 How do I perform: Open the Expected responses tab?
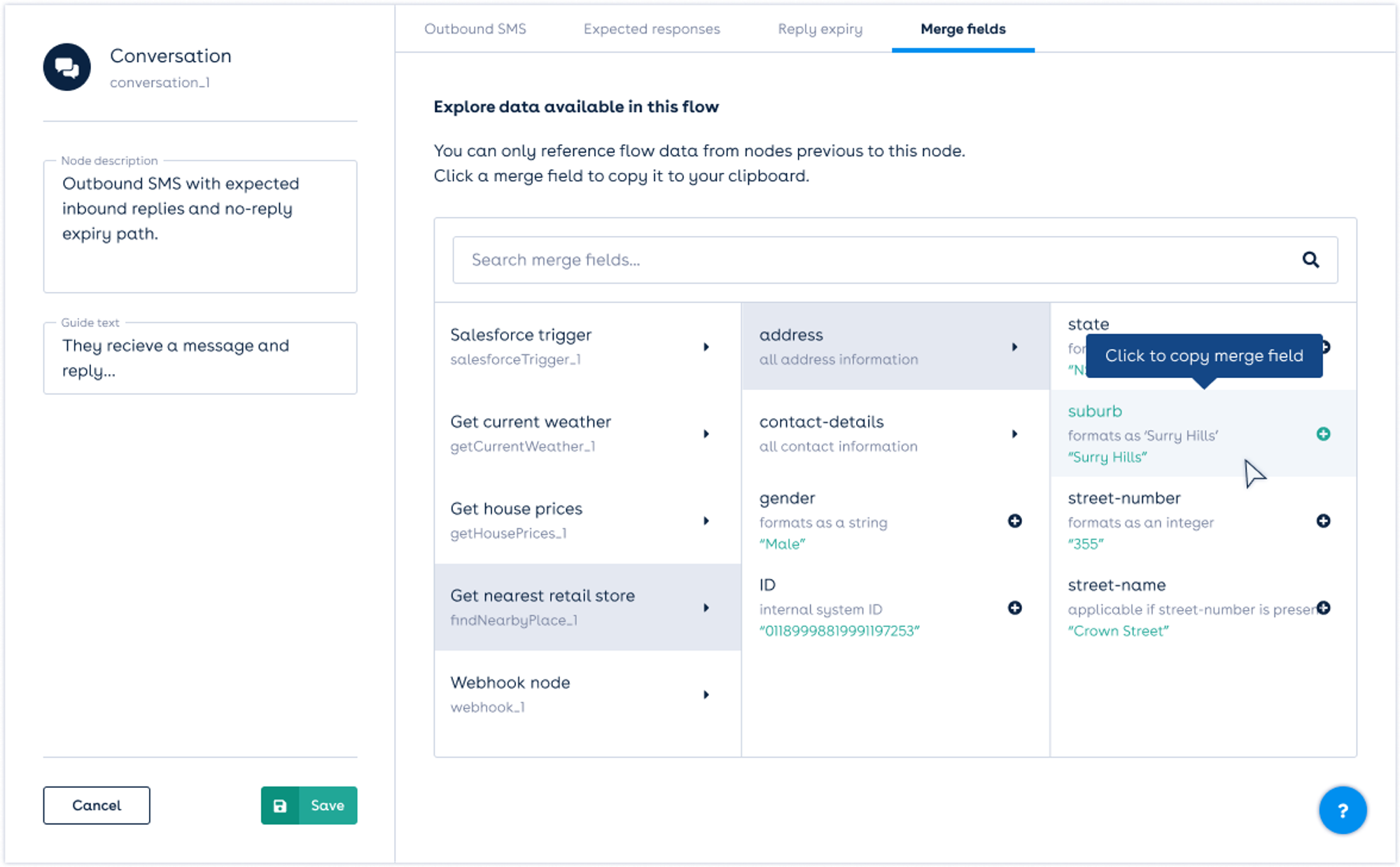pos(652,29)
